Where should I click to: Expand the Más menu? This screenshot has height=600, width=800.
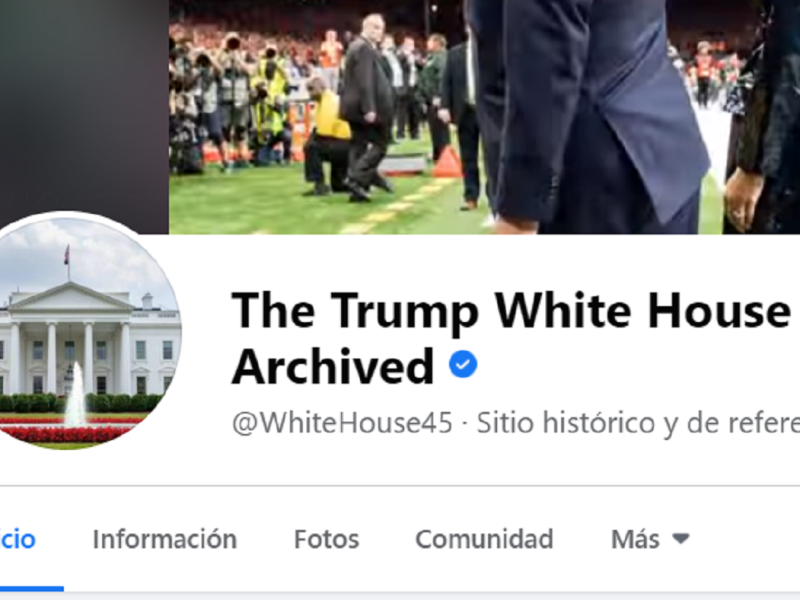coord(651,539)
